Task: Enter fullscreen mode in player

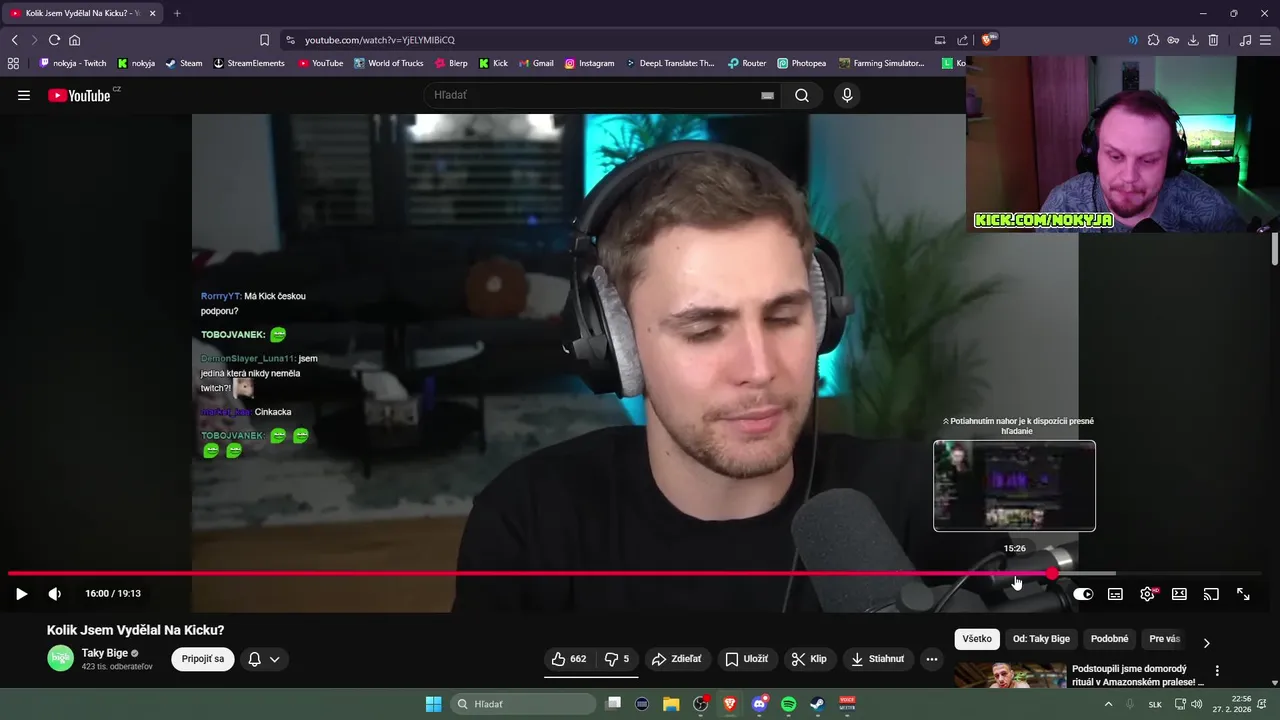Action: 1243,594
